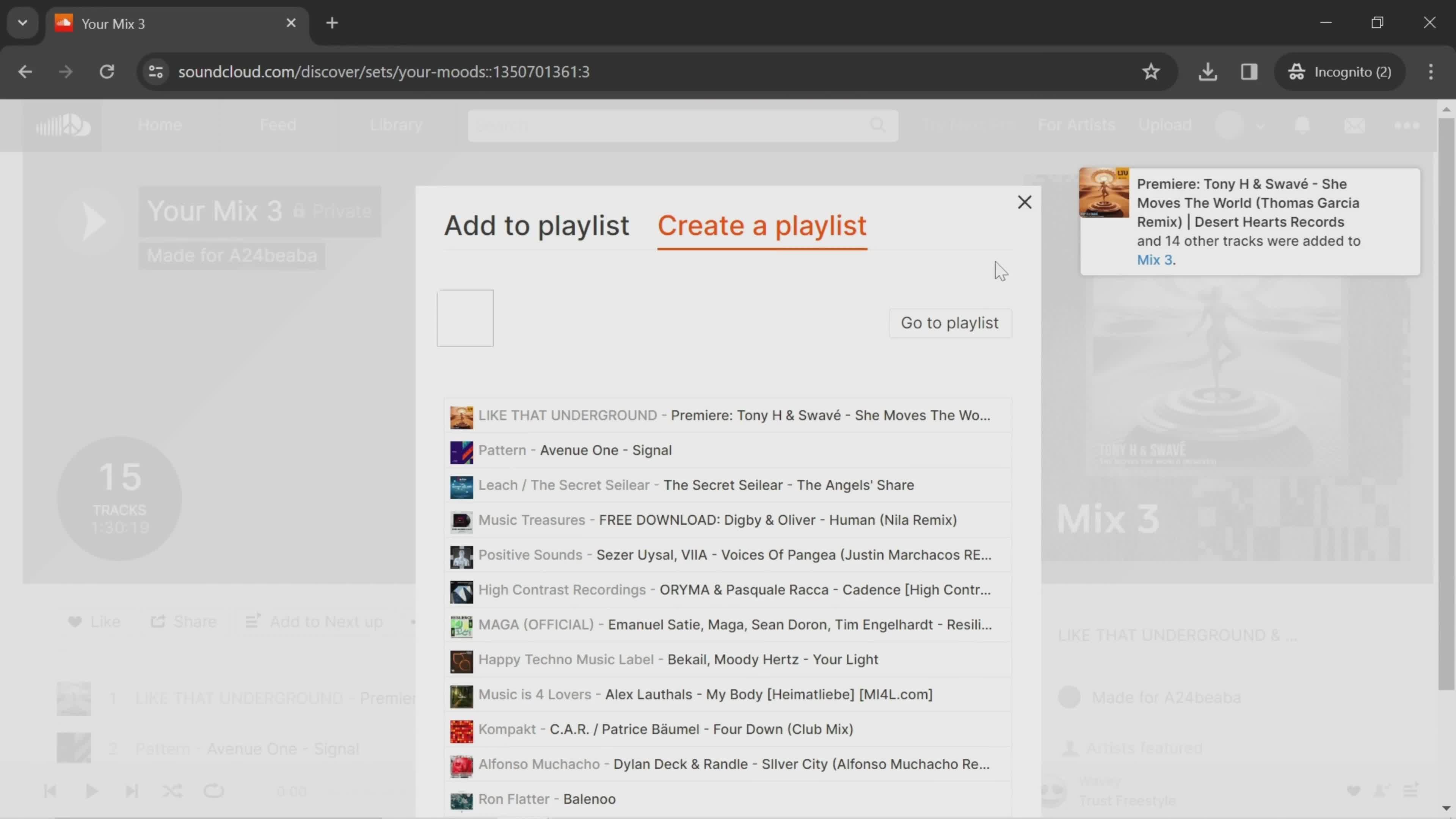Image resolution: width=1456 pixels, height=819 pixels.
Task: Click the Made for A24beaba link in sidebar
Action: click(x=1166, y=698)
